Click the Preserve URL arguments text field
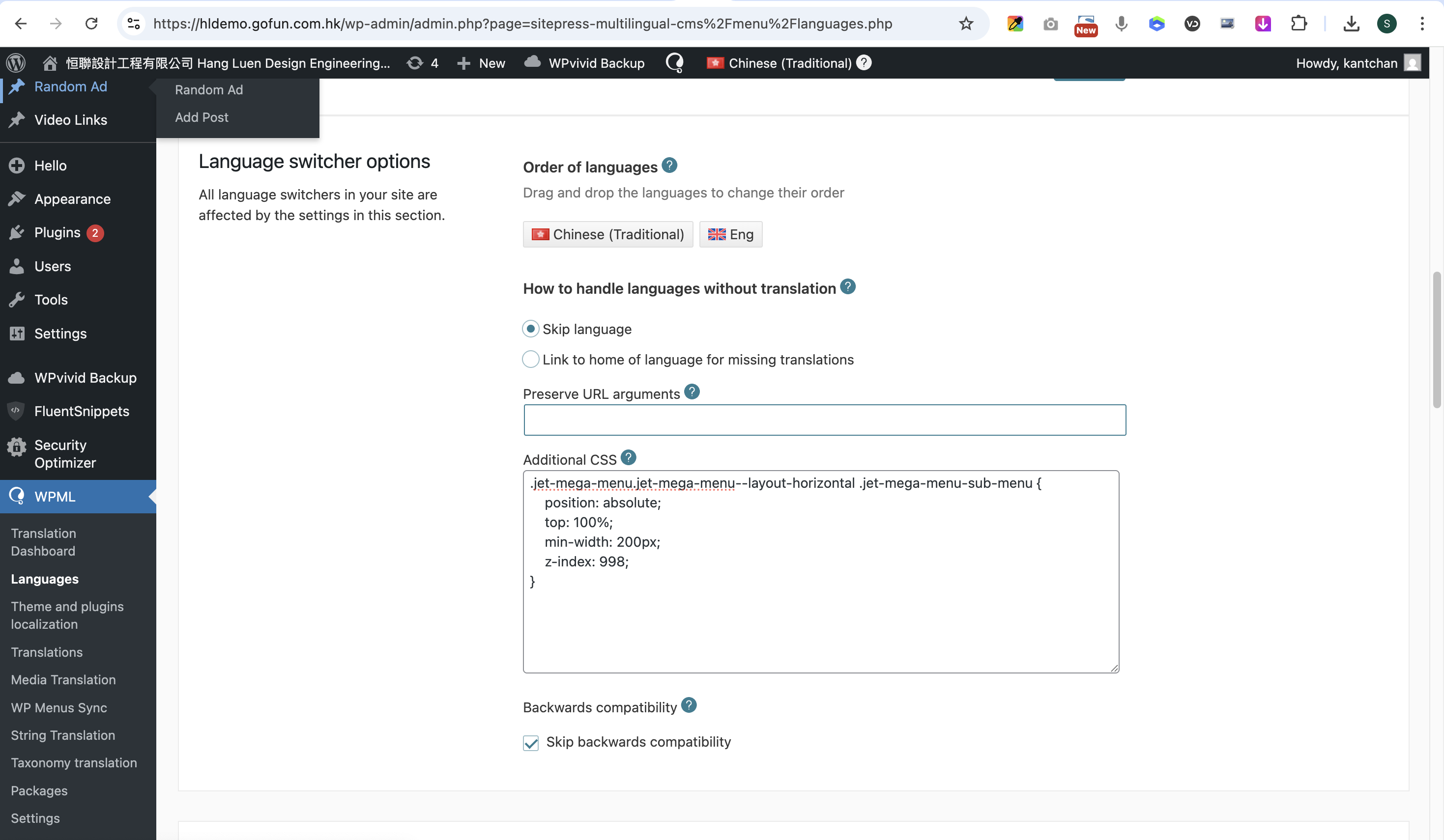The width and height of the screenshot is (1444, 840). click(824, 420)
